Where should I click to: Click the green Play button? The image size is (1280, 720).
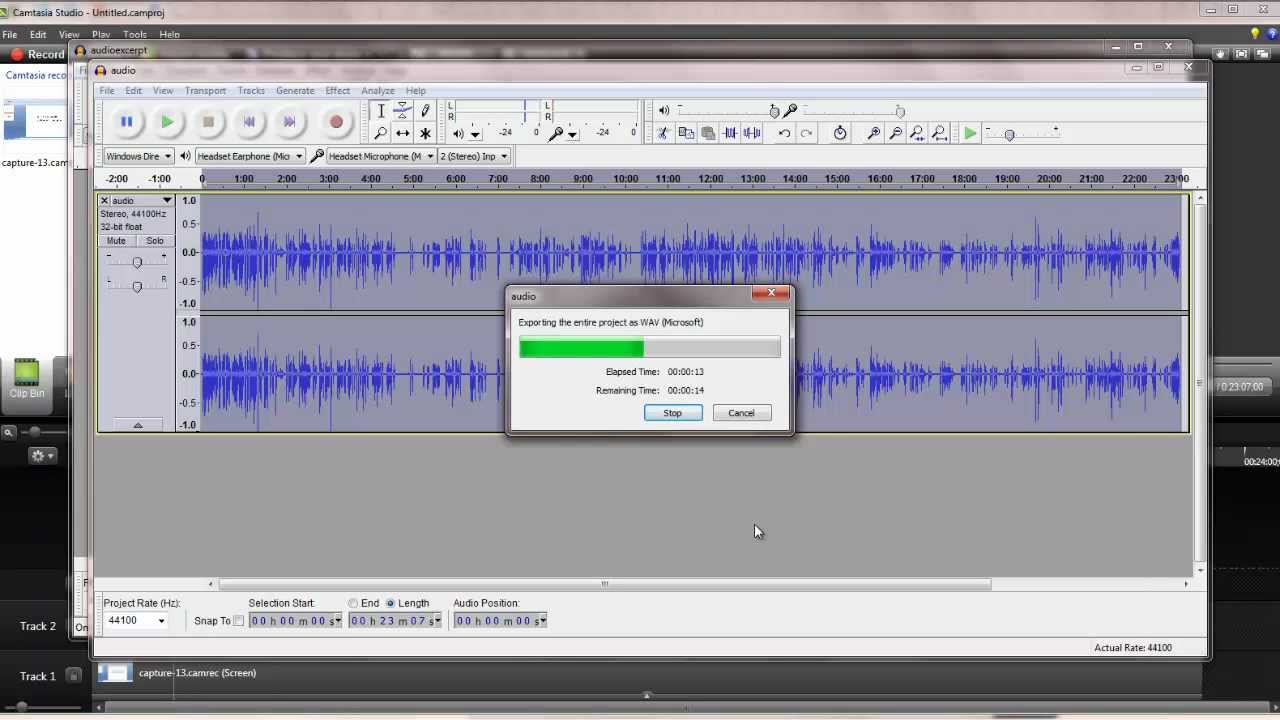click(x=167, y=122)
